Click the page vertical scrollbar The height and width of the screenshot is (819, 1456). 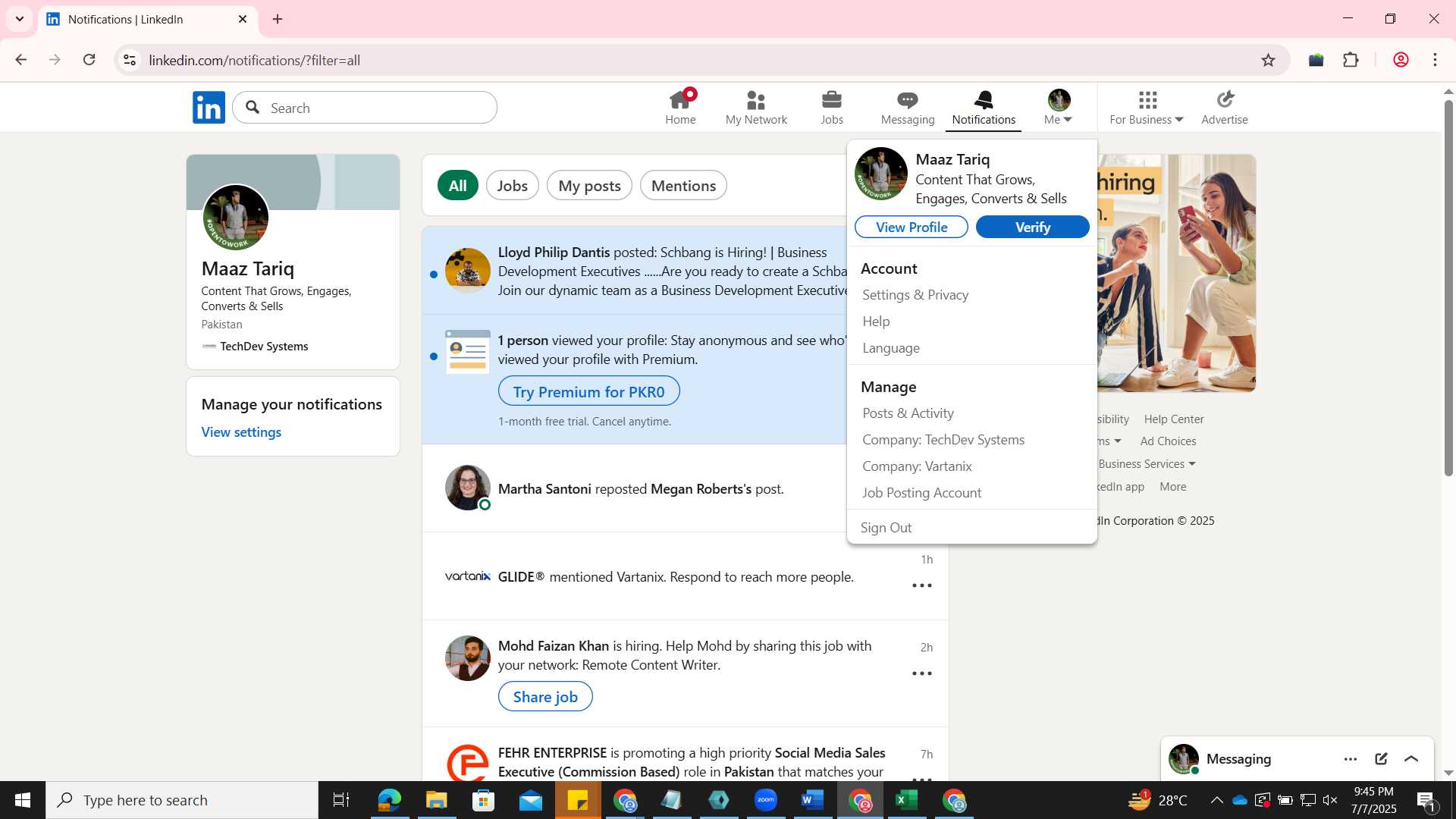click(x=1448, y=288)
